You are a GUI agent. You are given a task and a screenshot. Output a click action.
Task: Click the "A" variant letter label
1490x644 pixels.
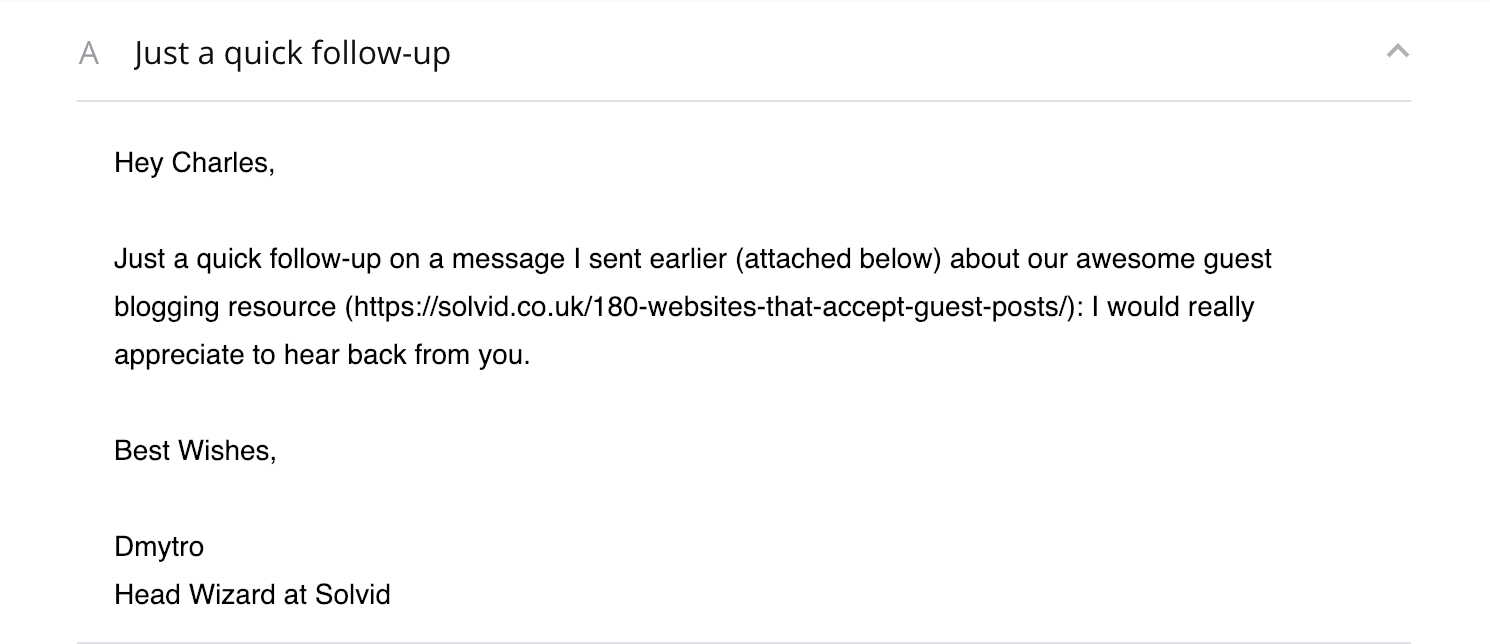(89, 53)
